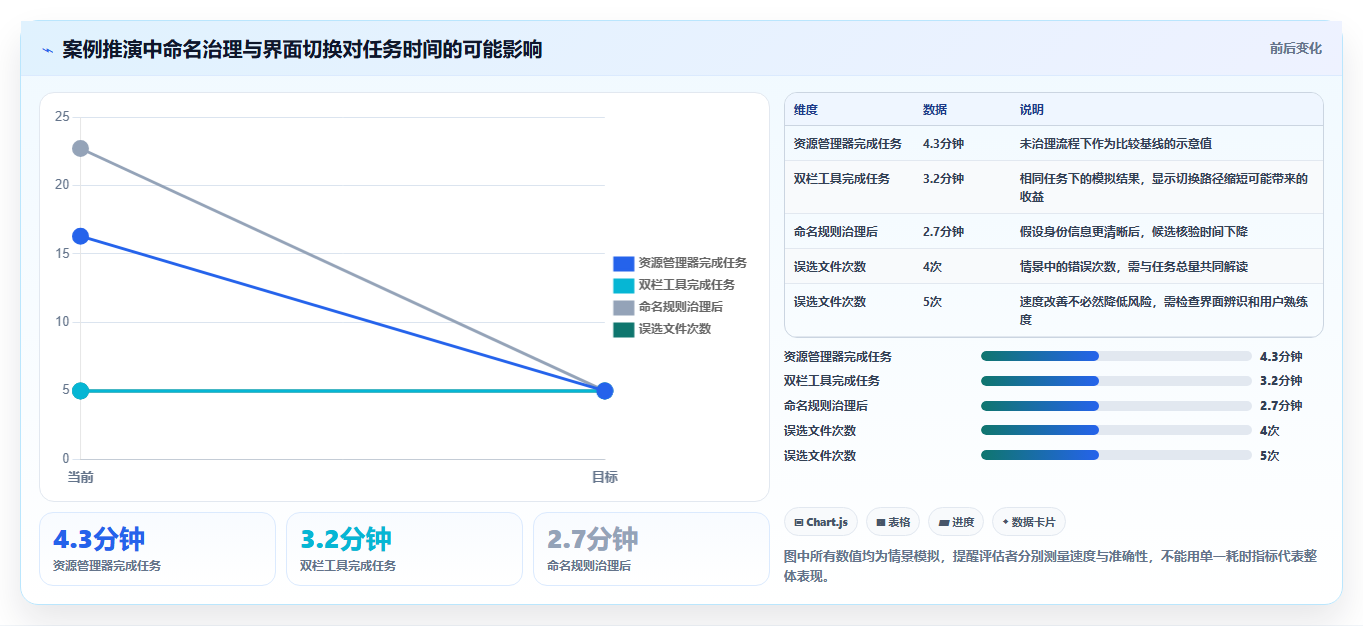
Task: Click the 4.3分钟 value beside the progress bars
Action: (x=1281, y=356)
